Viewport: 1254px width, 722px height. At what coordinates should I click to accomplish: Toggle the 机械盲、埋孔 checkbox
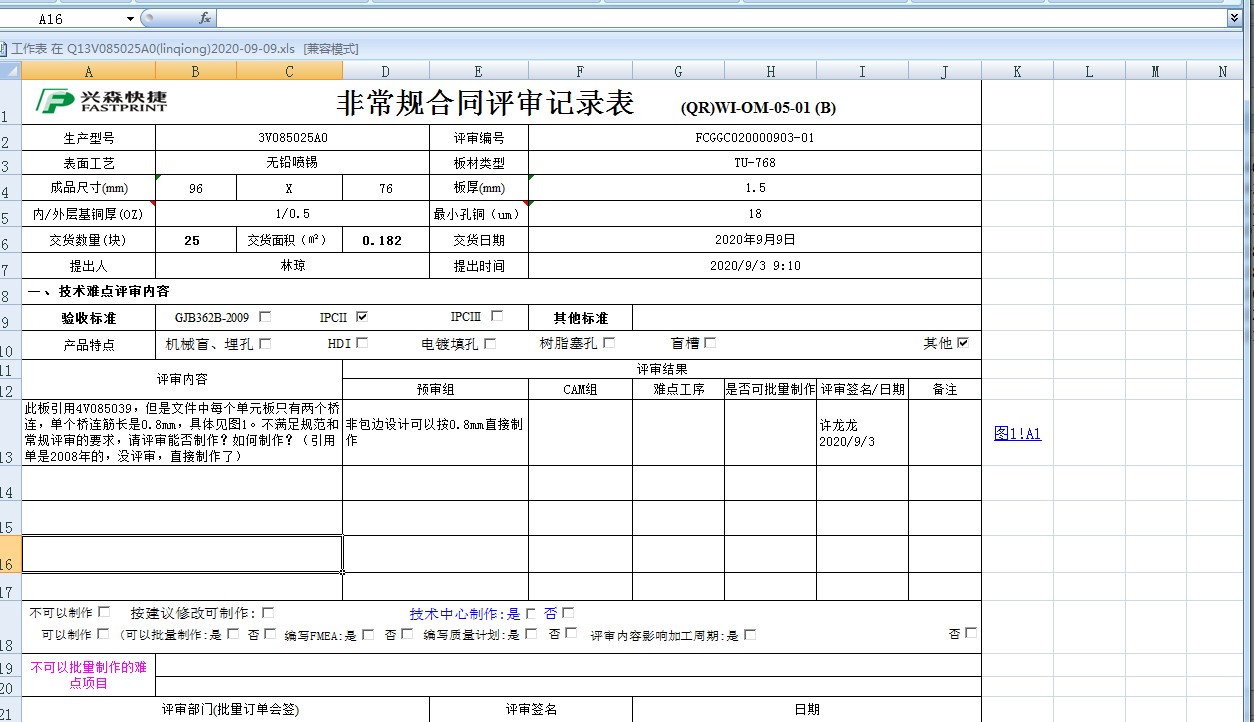click(x=265, y=343)
